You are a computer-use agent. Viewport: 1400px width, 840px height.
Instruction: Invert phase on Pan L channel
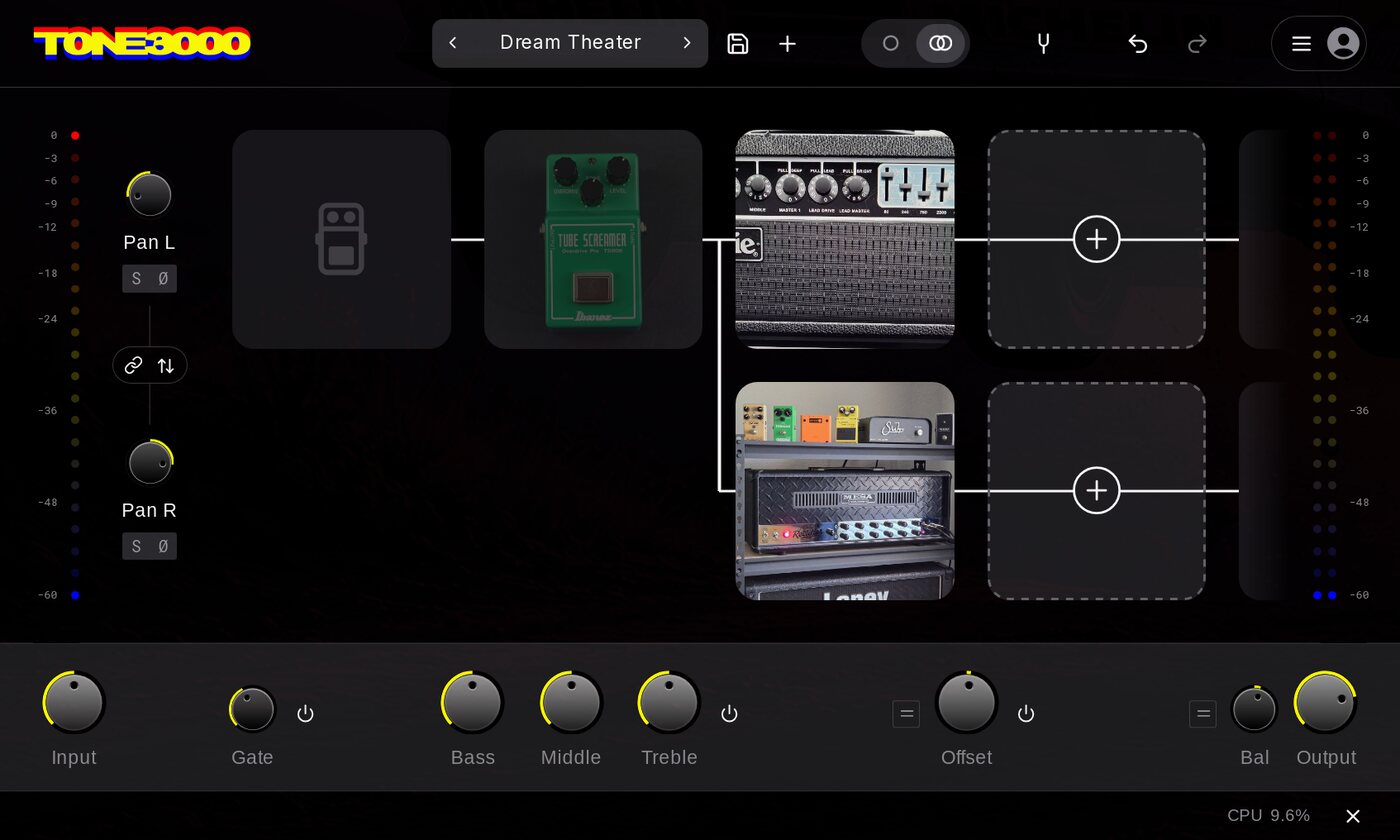tap(163, 279)
